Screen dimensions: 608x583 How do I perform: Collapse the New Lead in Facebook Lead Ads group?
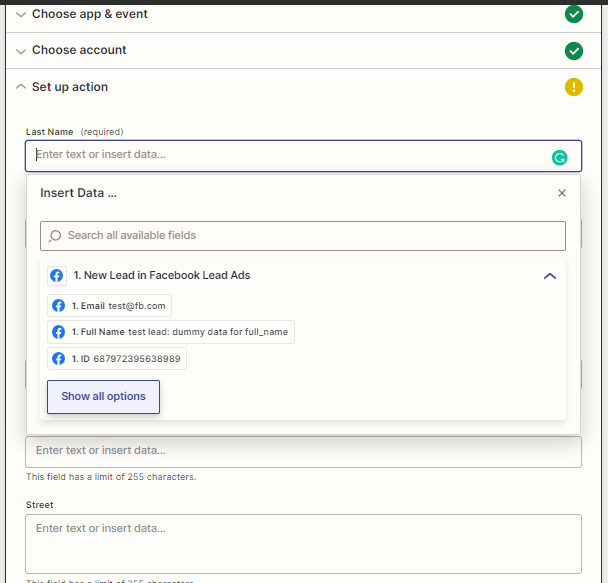click(549, 276)
